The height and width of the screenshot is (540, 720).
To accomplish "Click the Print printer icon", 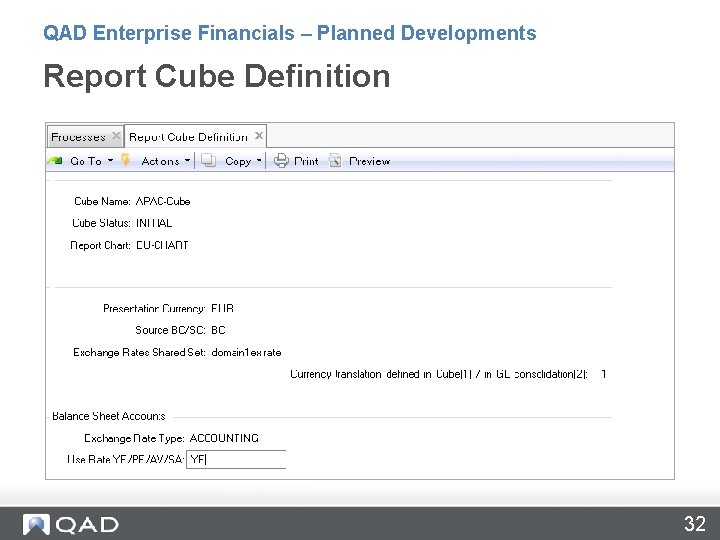I will (281, 160).
